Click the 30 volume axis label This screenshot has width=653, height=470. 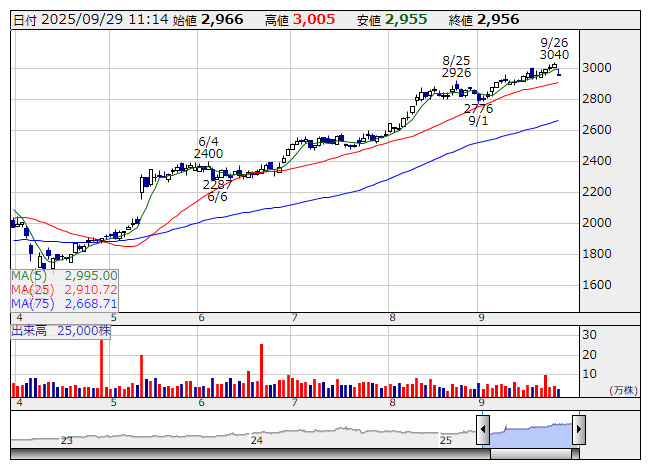point(589,335)
